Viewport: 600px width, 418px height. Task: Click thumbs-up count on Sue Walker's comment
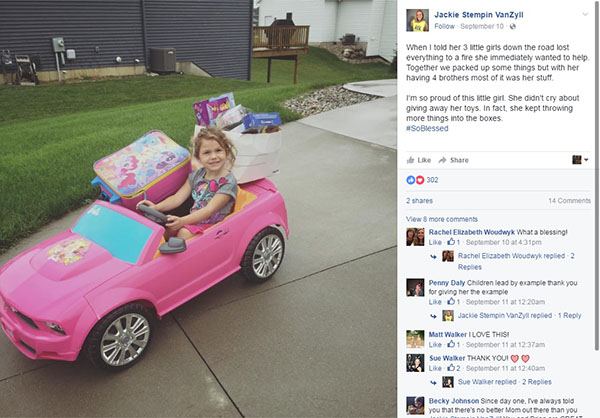(454, 368)
